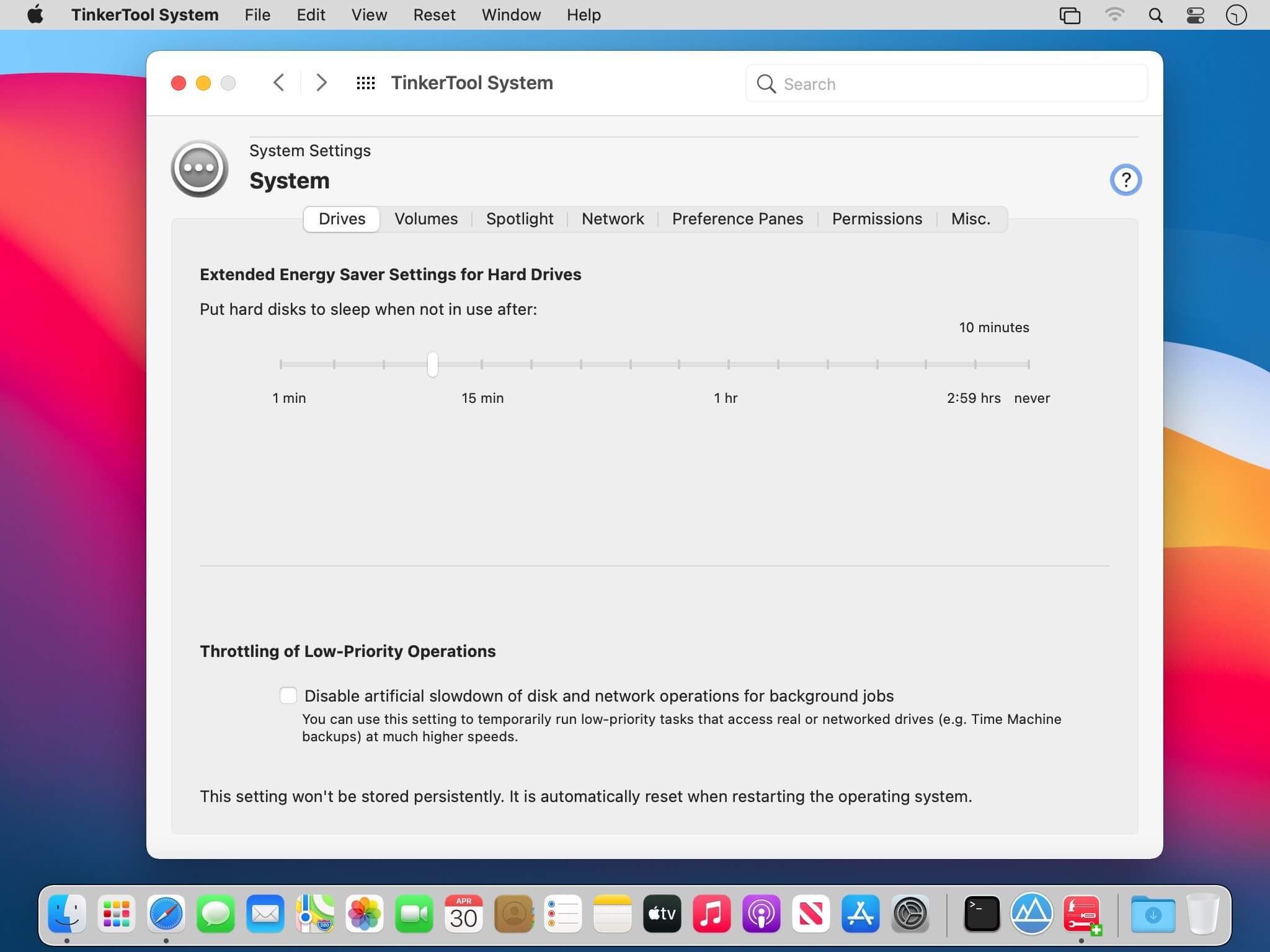
Task: Open Spotlight search in menu bar
Action: (x=1155, y=15)
